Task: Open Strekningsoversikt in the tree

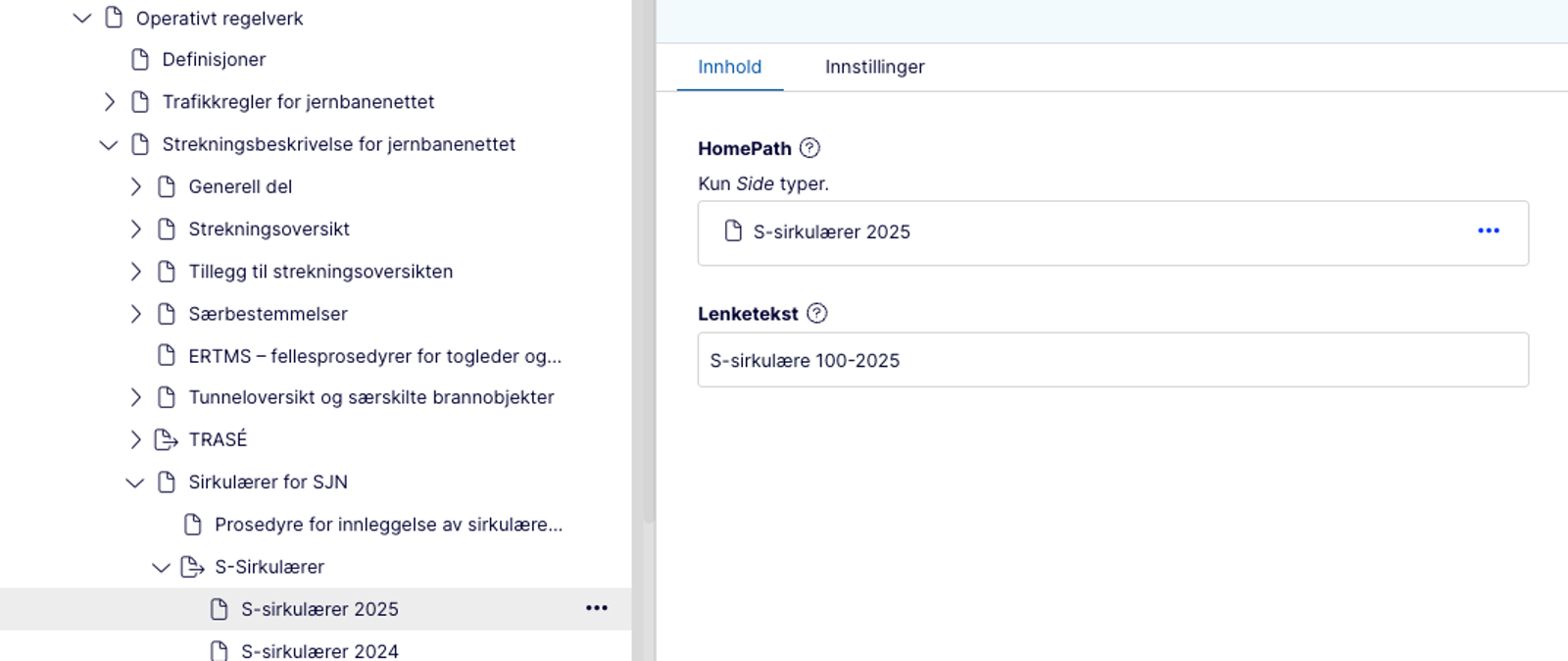Action: click(269, 229)
